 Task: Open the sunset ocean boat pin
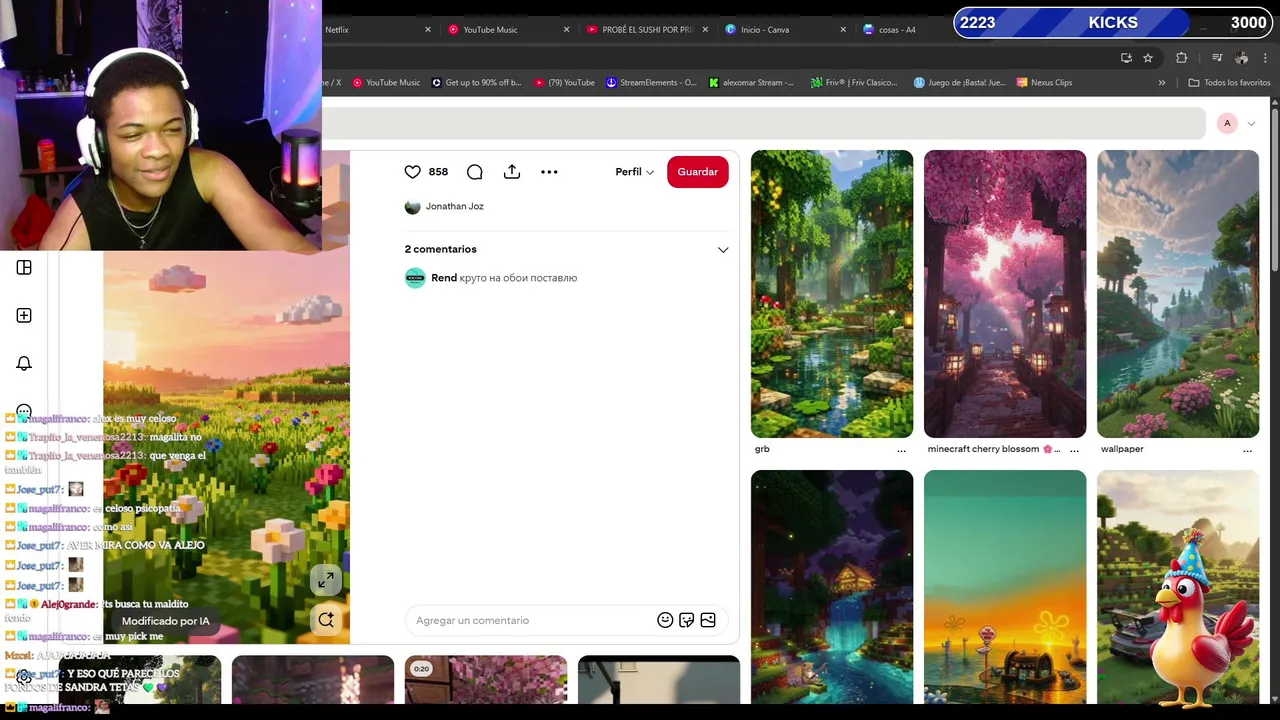pos(1005,587)
